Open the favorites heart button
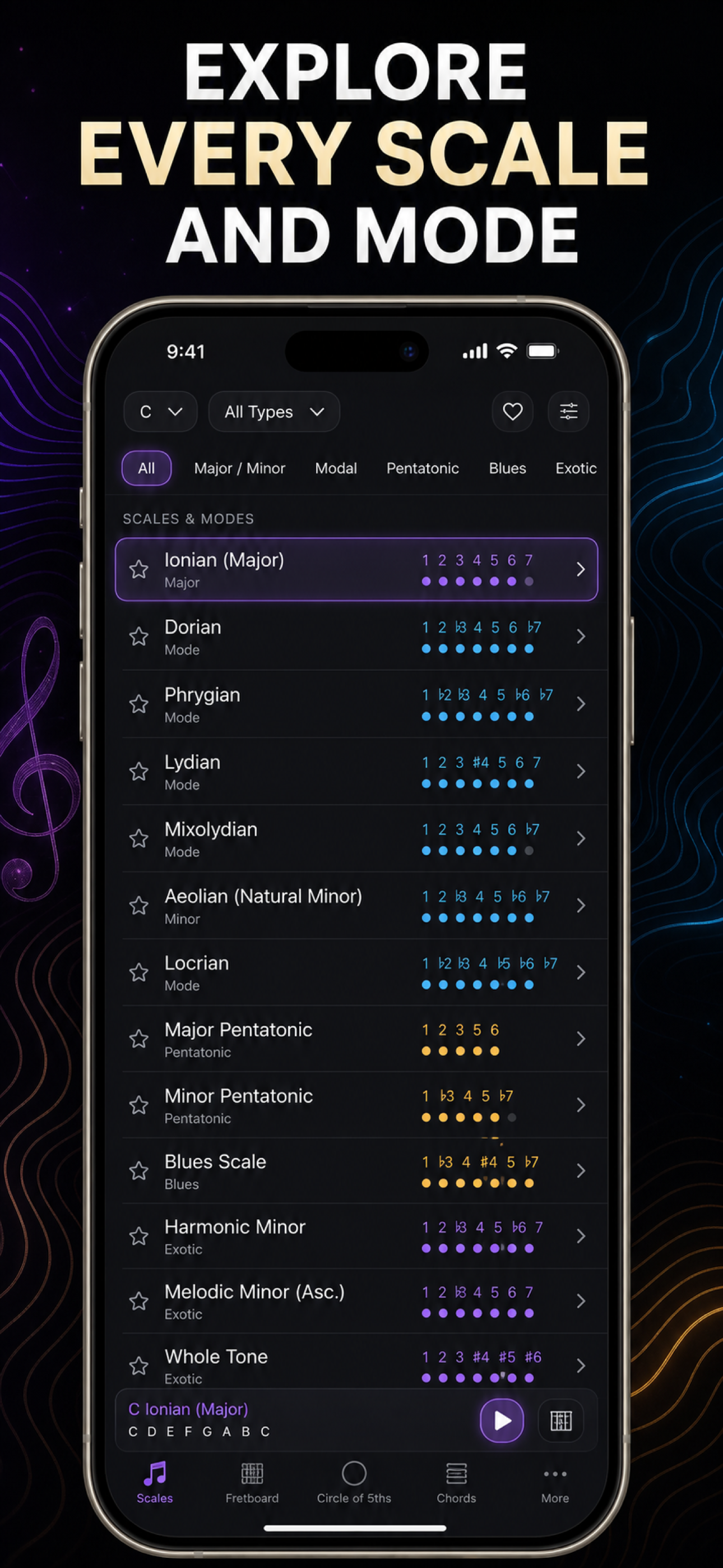This screenshot has width=723, height=1568. tap(512, 412)
